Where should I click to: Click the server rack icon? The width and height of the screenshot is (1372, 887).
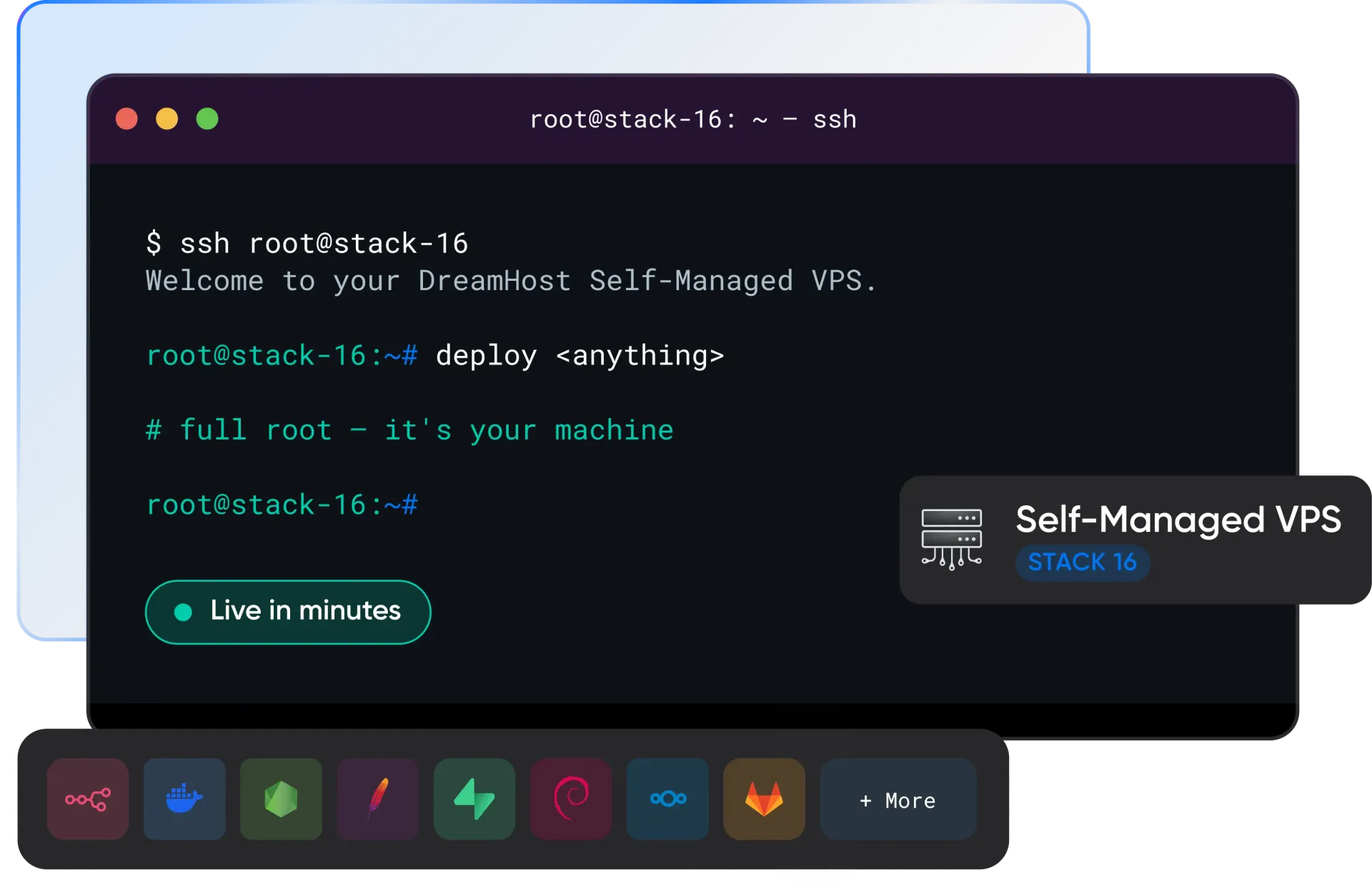coord(952,539)
